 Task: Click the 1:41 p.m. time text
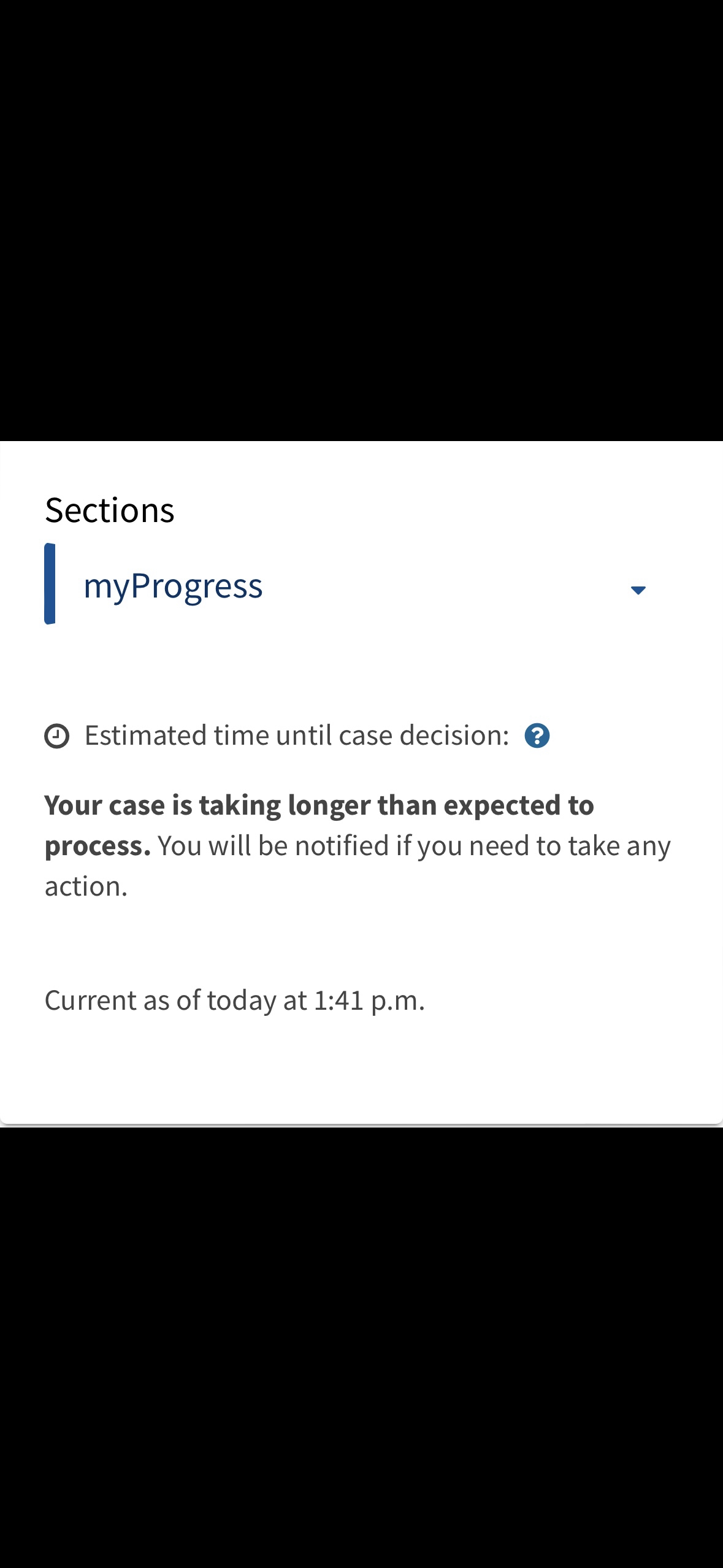pyautogui.click(x=369, y=1000)
